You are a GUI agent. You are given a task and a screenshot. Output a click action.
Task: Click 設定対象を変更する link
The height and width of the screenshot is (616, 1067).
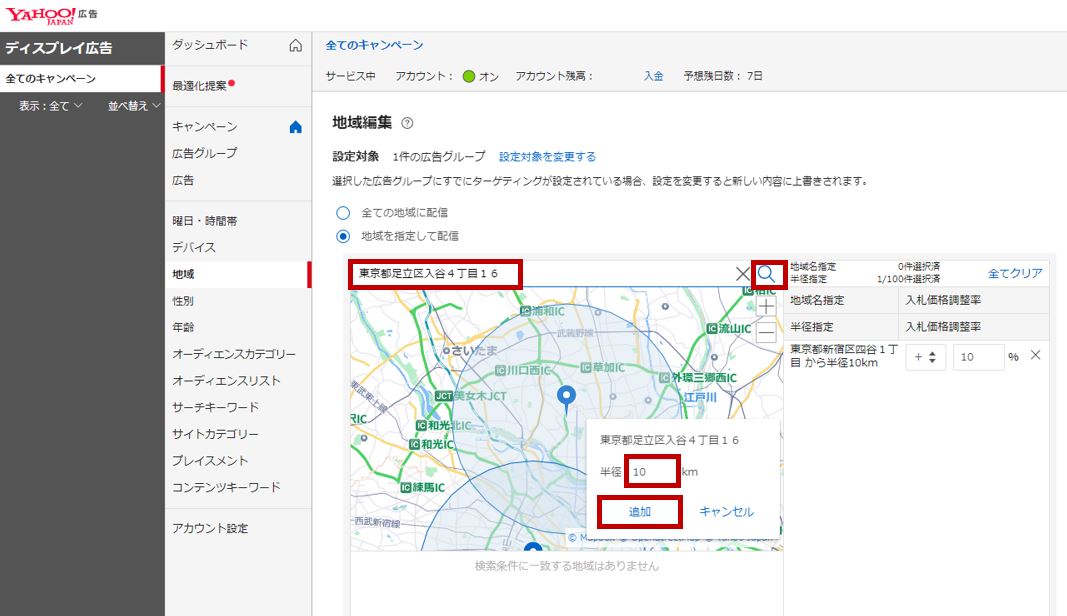tap(547, 157)
